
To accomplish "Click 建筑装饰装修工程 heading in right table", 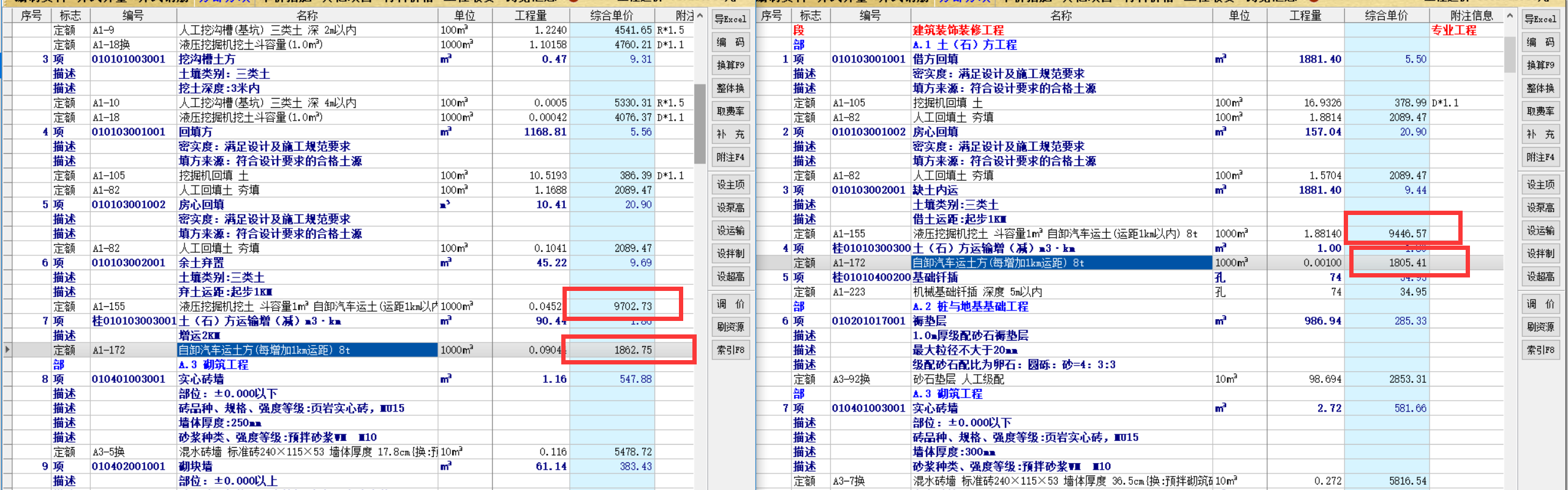I will [958, 30].
